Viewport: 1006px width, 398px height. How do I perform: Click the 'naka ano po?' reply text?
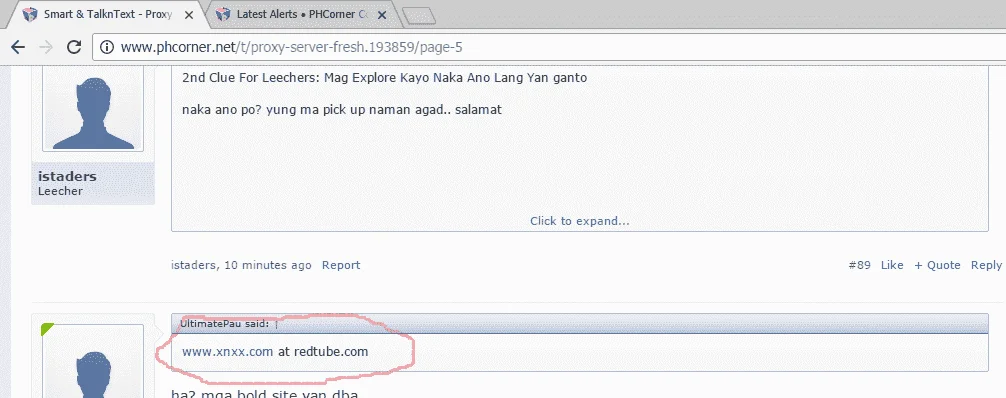click(342, 110)
